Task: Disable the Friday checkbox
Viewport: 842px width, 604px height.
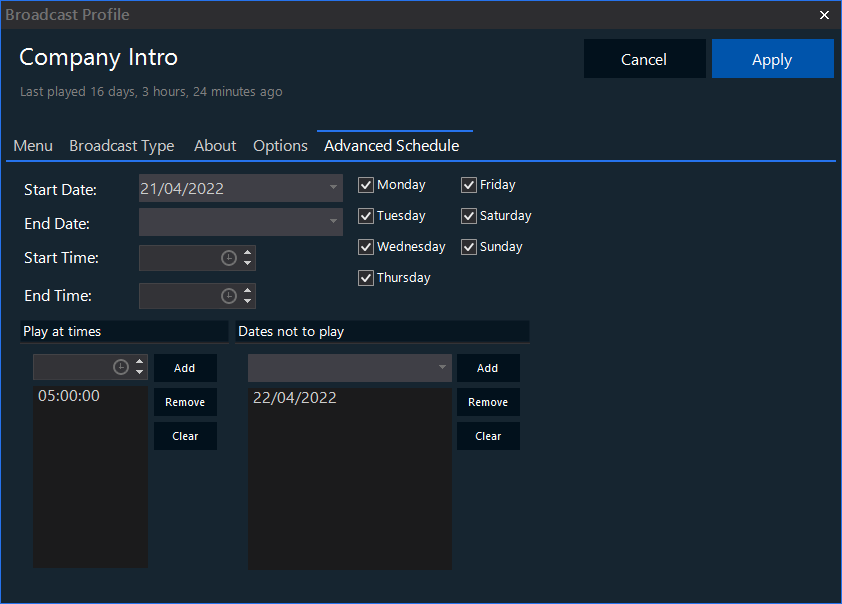Action: 469,185
